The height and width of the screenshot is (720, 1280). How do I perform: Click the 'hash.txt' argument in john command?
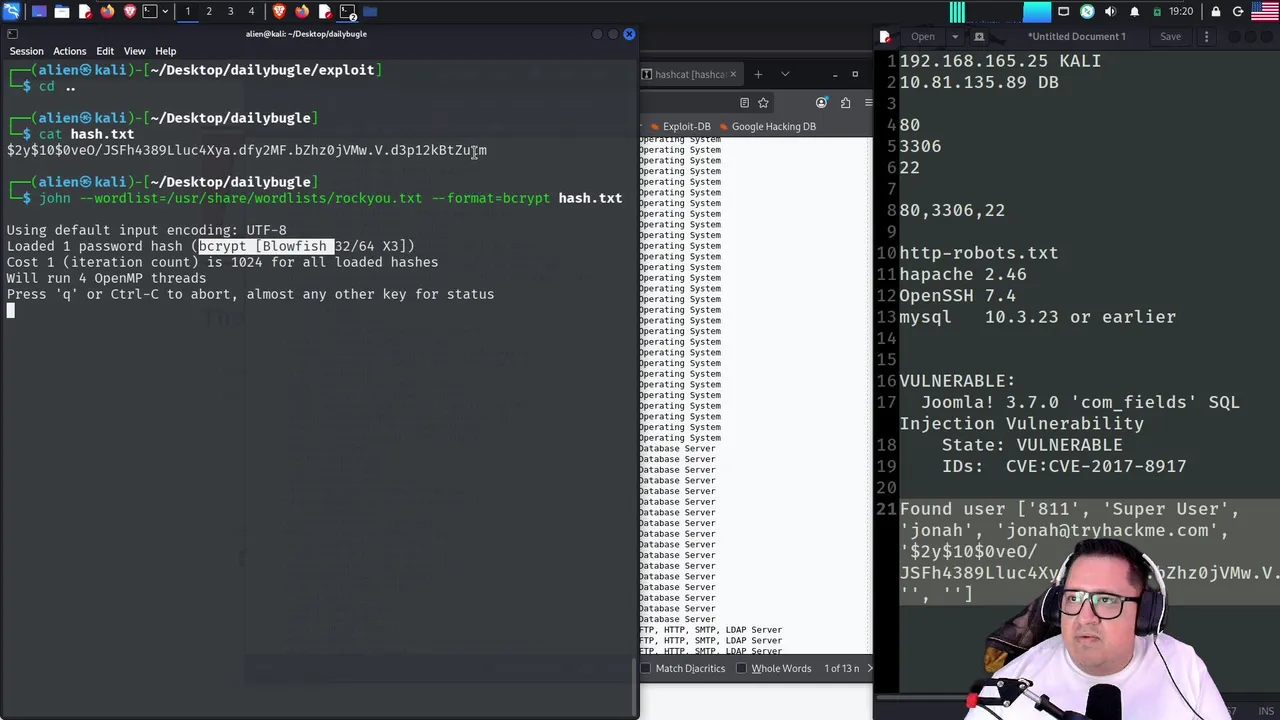click(590, 198)
